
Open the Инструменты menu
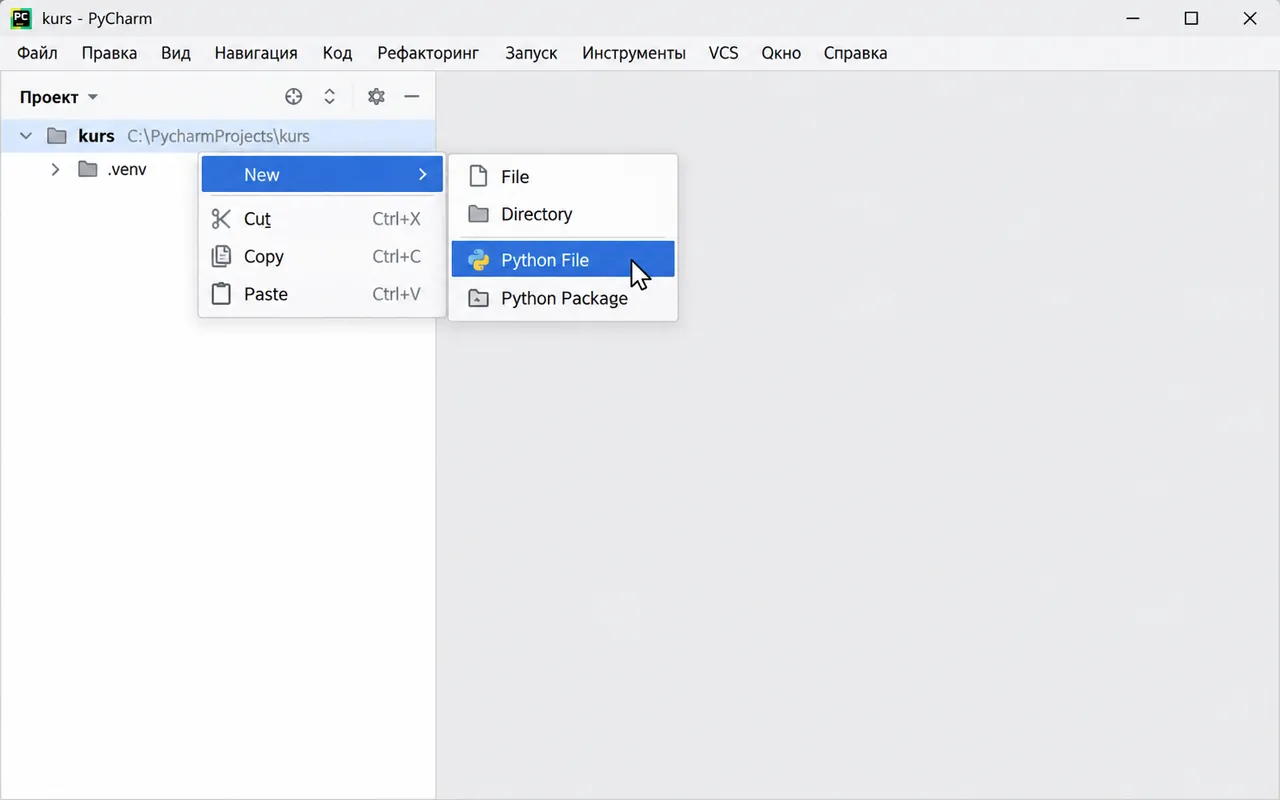point(634,53)
